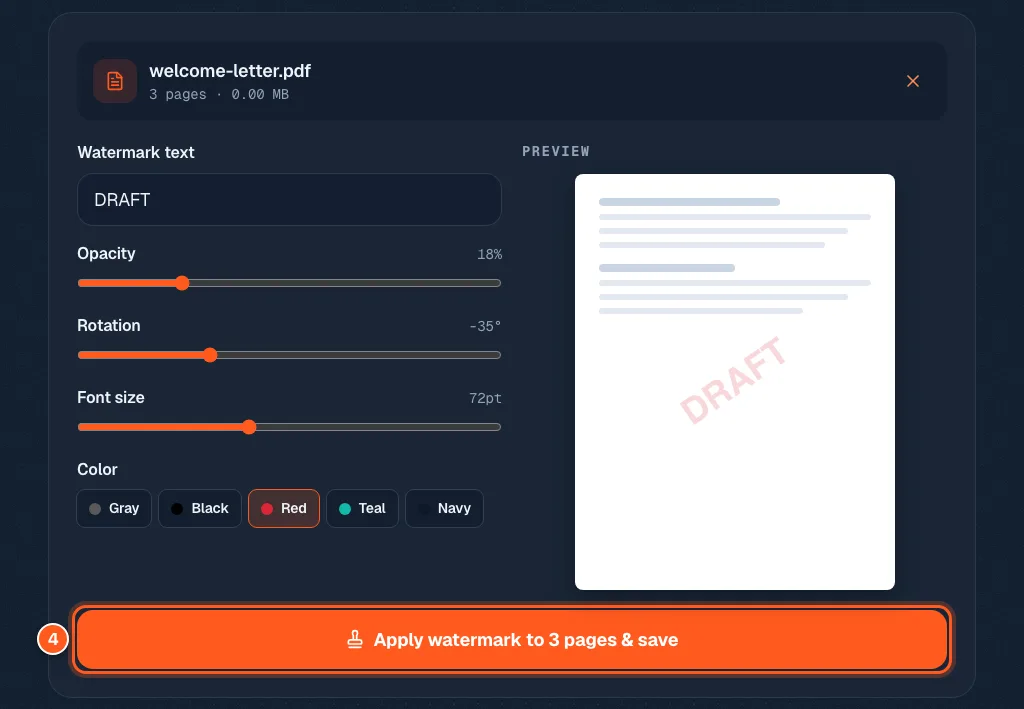Click the Rotation label
Image resolution: width=1024 pixels, height=709 pixels.
[x=109, y=325]
